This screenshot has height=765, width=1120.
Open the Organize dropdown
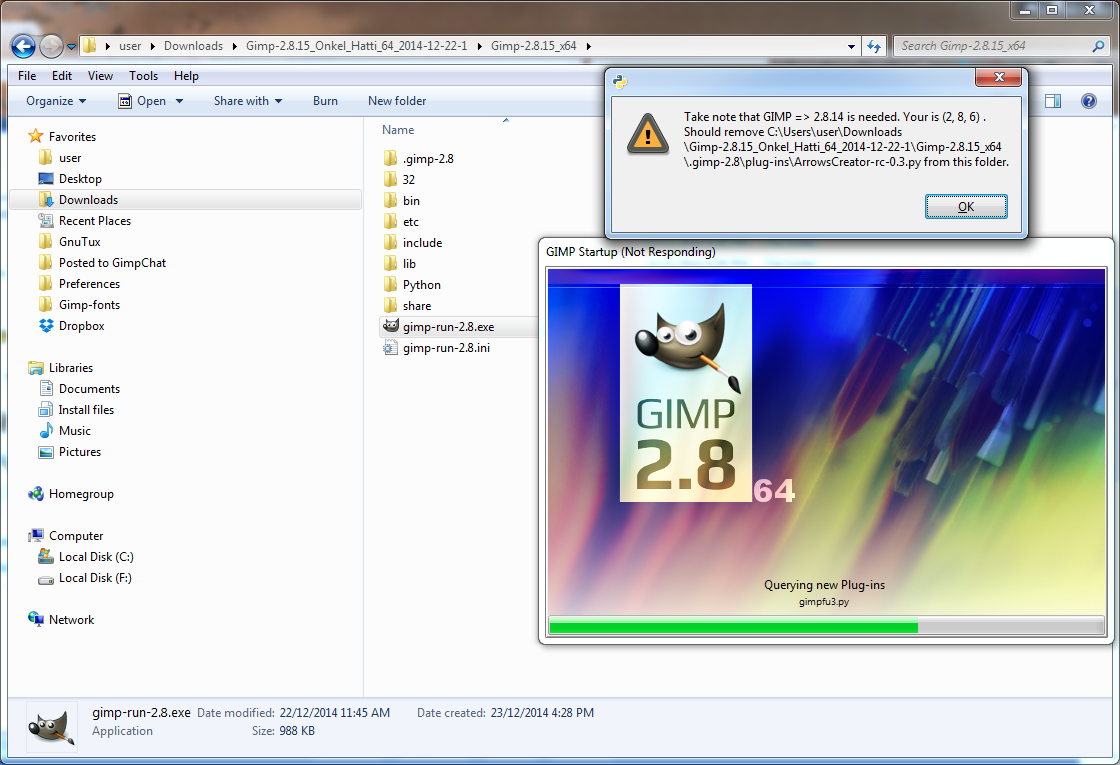coord(56,101)
